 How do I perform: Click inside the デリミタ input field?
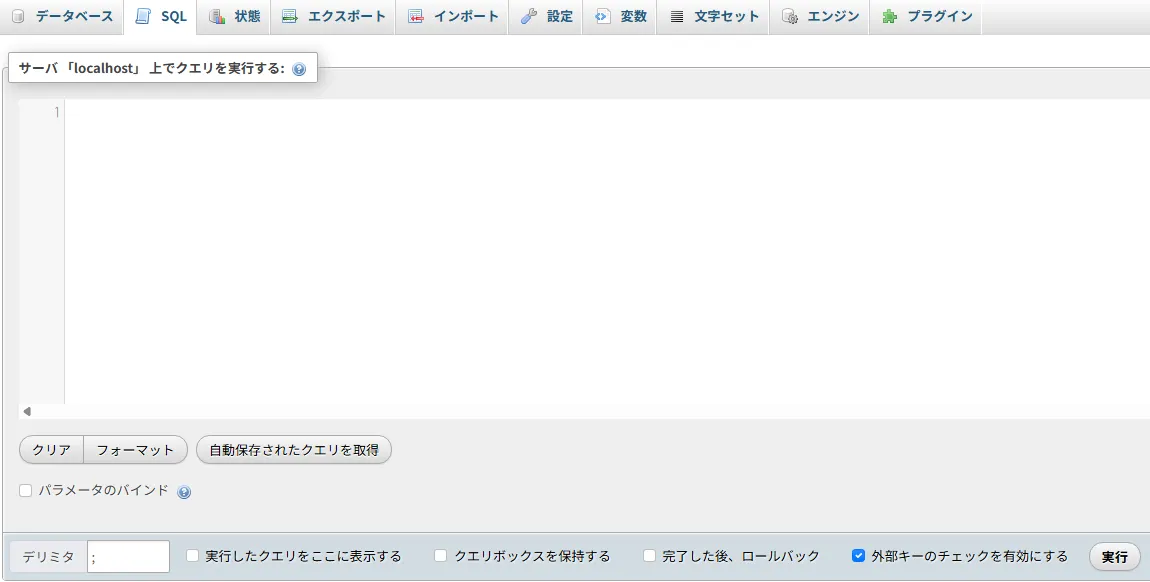coord(128,557)
